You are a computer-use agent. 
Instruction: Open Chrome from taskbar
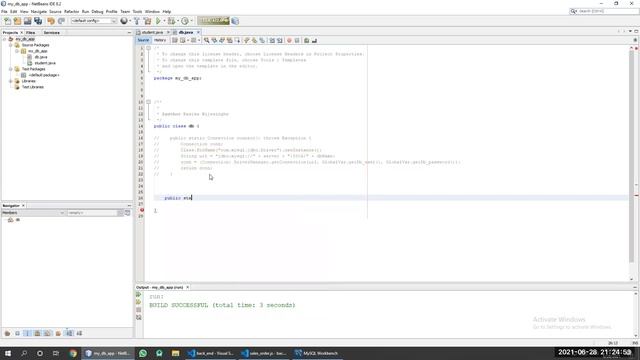pyautogui.click(x=73, y=353)
